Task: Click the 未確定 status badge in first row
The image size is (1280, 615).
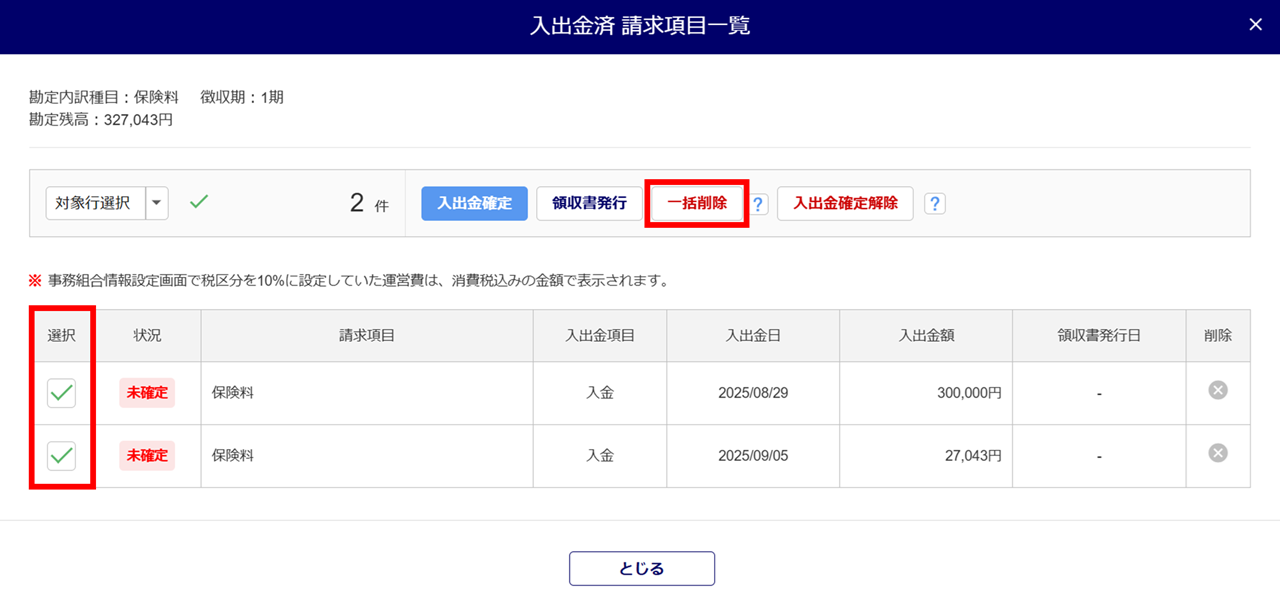Action: (x=147, y=393)
